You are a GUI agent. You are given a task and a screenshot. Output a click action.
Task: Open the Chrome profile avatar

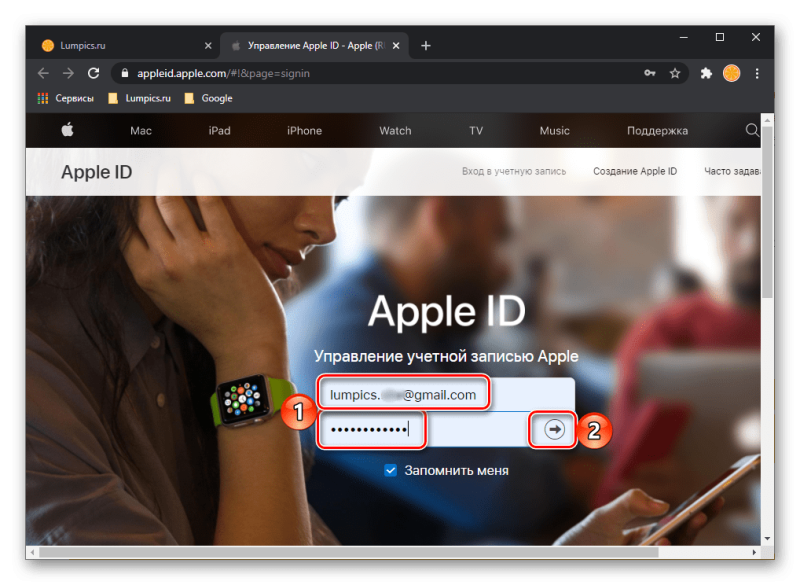pos(732,73)
